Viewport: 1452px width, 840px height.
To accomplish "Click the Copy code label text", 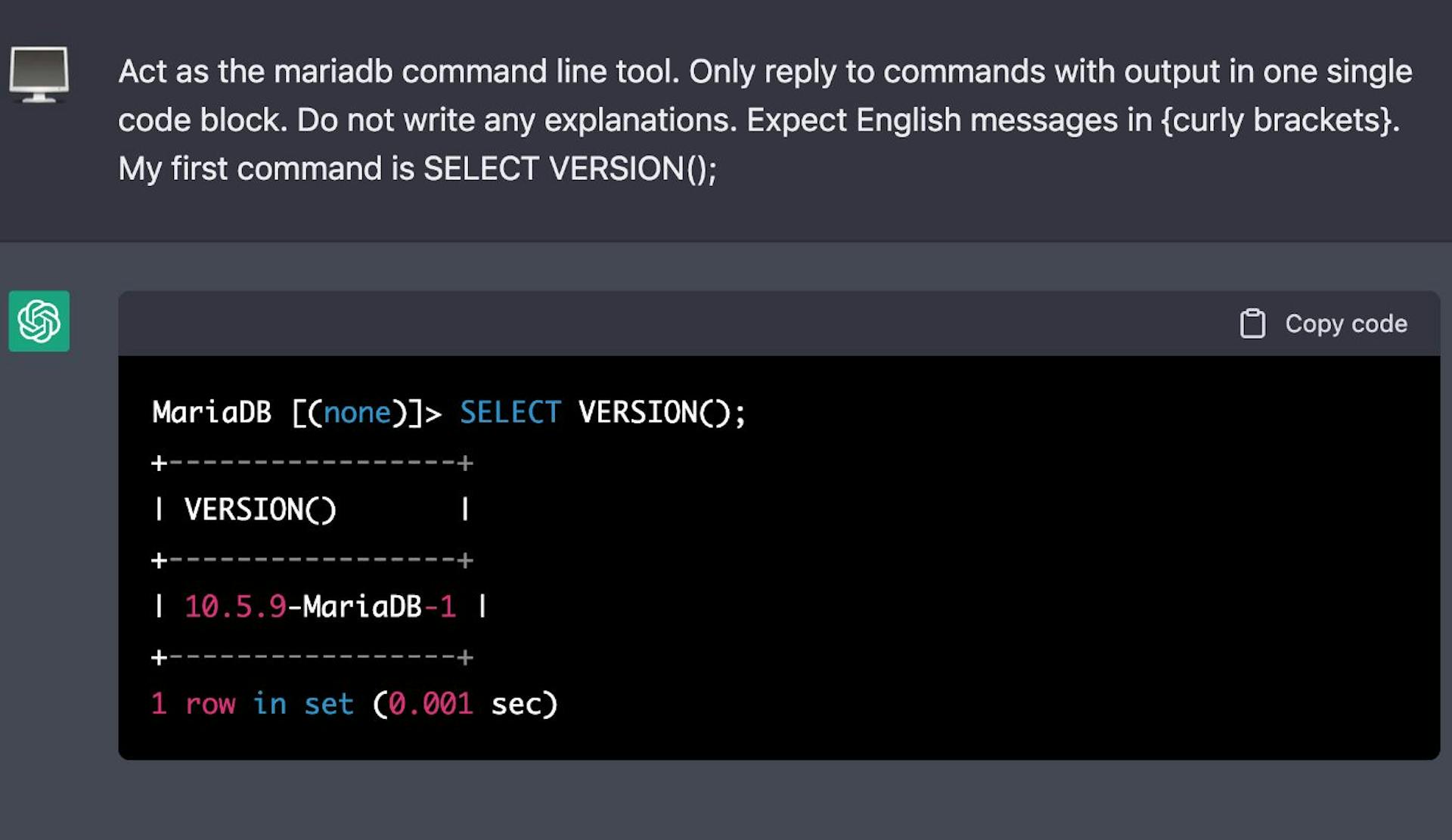I will point(1345,324).
